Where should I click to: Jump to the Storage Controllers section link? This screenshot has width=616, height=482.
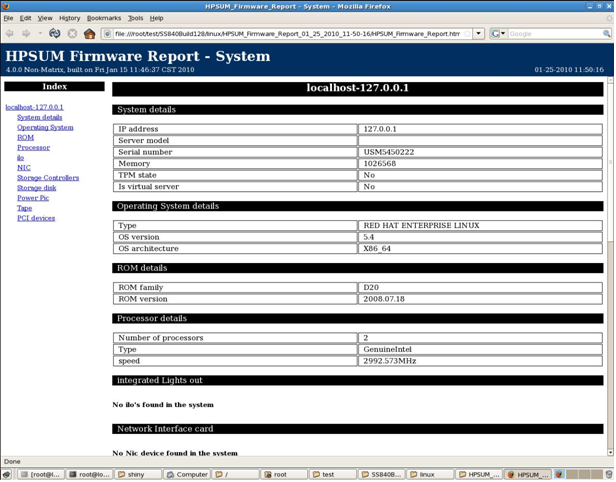tap(46, 178)
